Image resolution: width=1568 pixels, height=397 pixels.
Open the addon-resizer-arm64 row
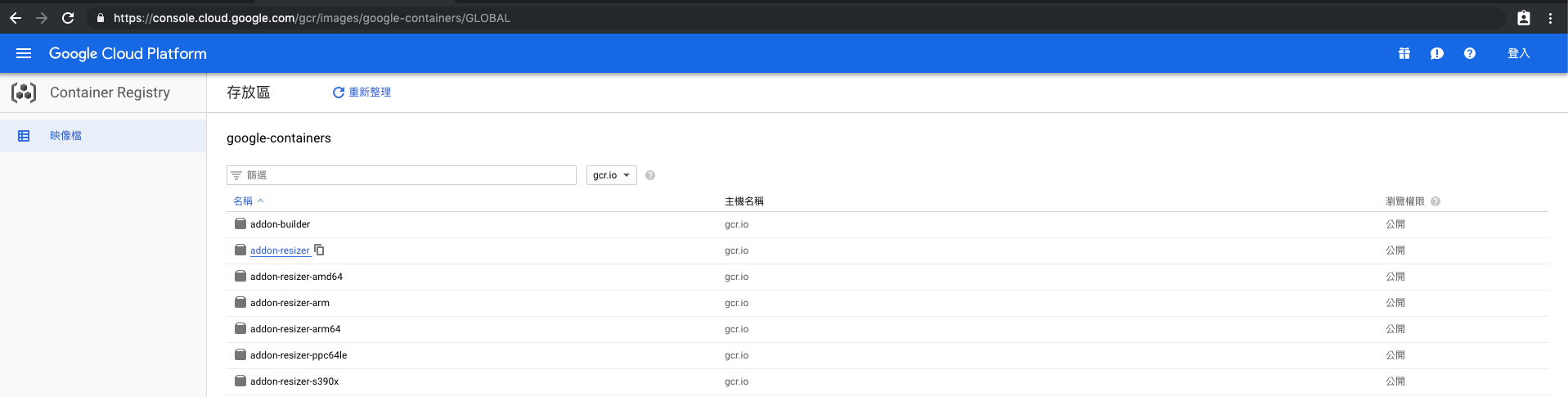(x=295, y=329)
